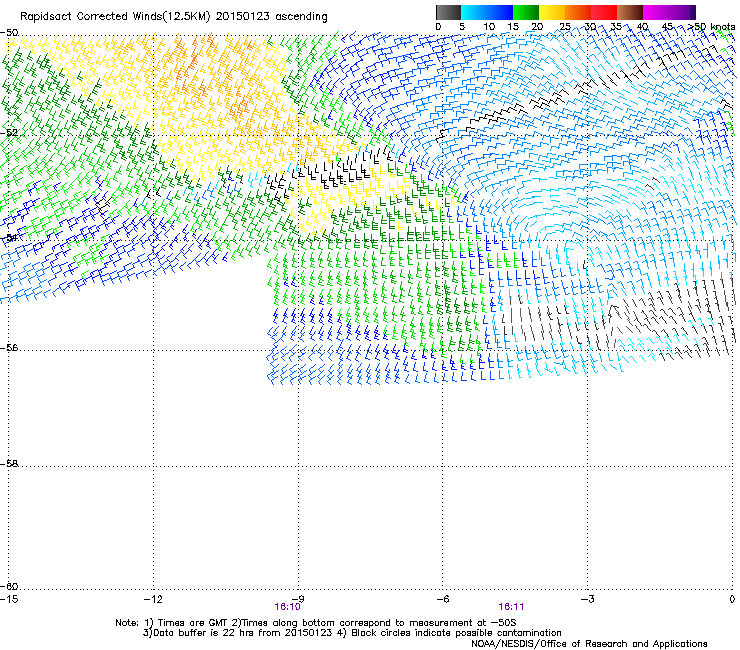Click the legend number 25
The height and width of the screenshot is (650, 740).
pyautogui.click(x=565, y=27)
